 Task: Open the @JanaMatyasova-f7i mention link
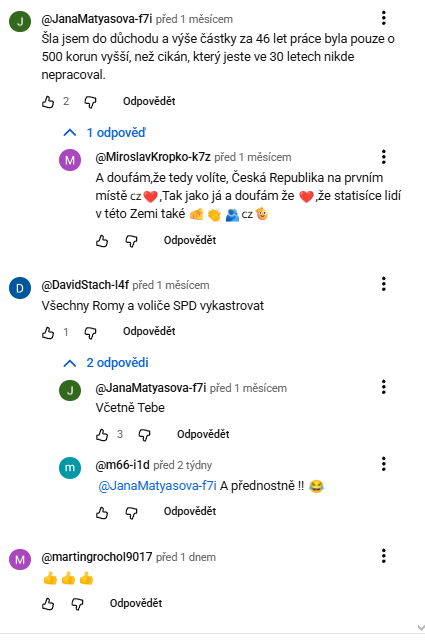click(x=158, y=486)
